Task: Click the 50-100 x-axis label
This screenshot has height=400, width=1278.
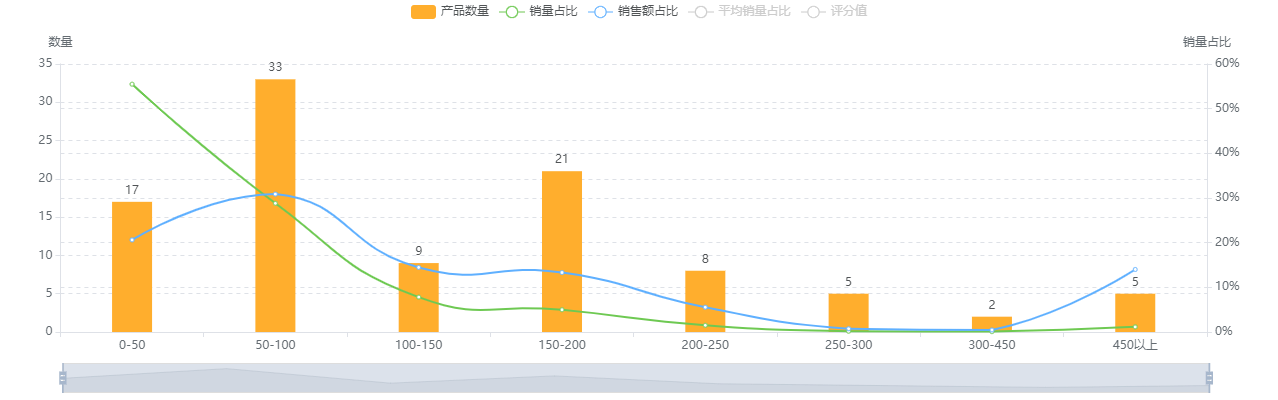Action: [275, 345]
